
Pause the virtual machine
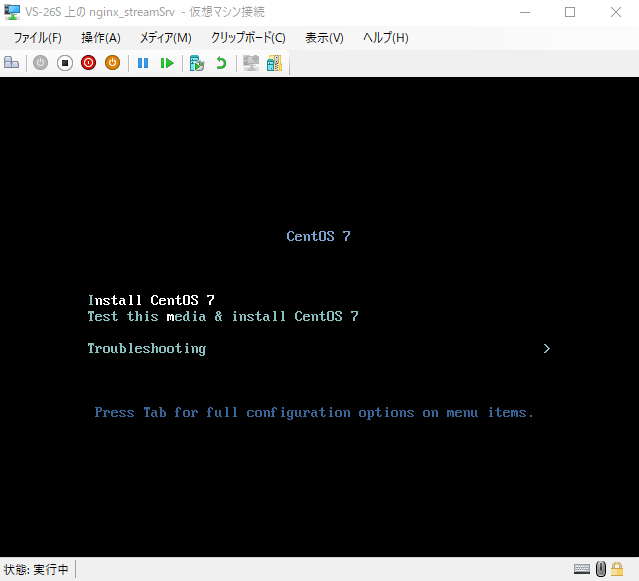pos(143,63)
